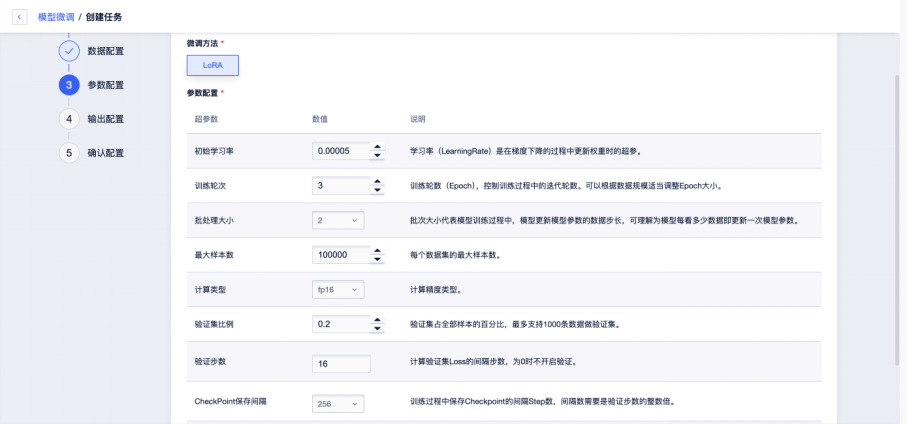Click the 数据配置 step label

(x=105, y=51)
